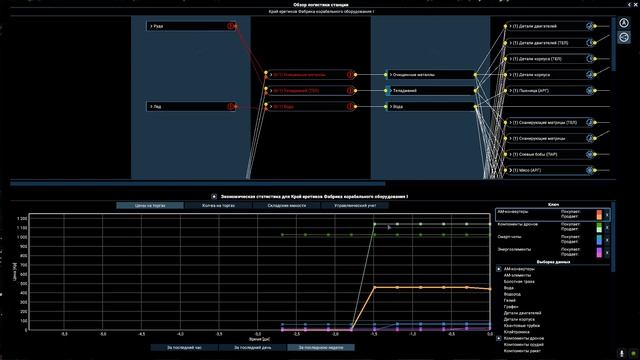Click the status icon on the Мясо (АРГ) module
Image resolution: width=640 pixels, height=360 pixels.
coord(589,170)
